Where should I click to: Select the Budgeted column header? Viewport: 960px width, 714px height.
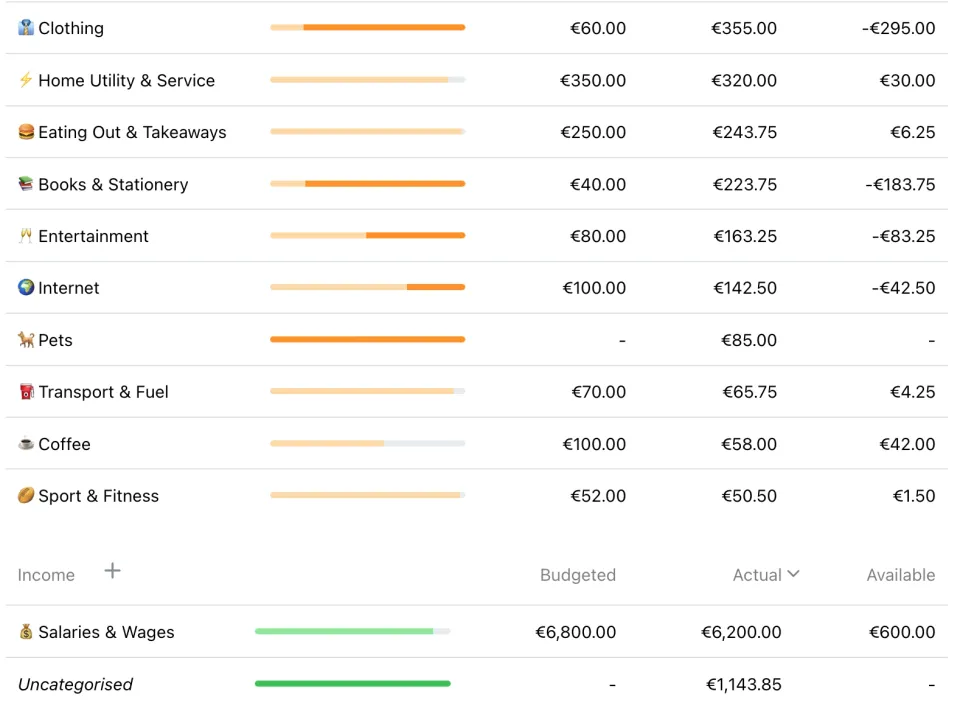coord(577,575)
